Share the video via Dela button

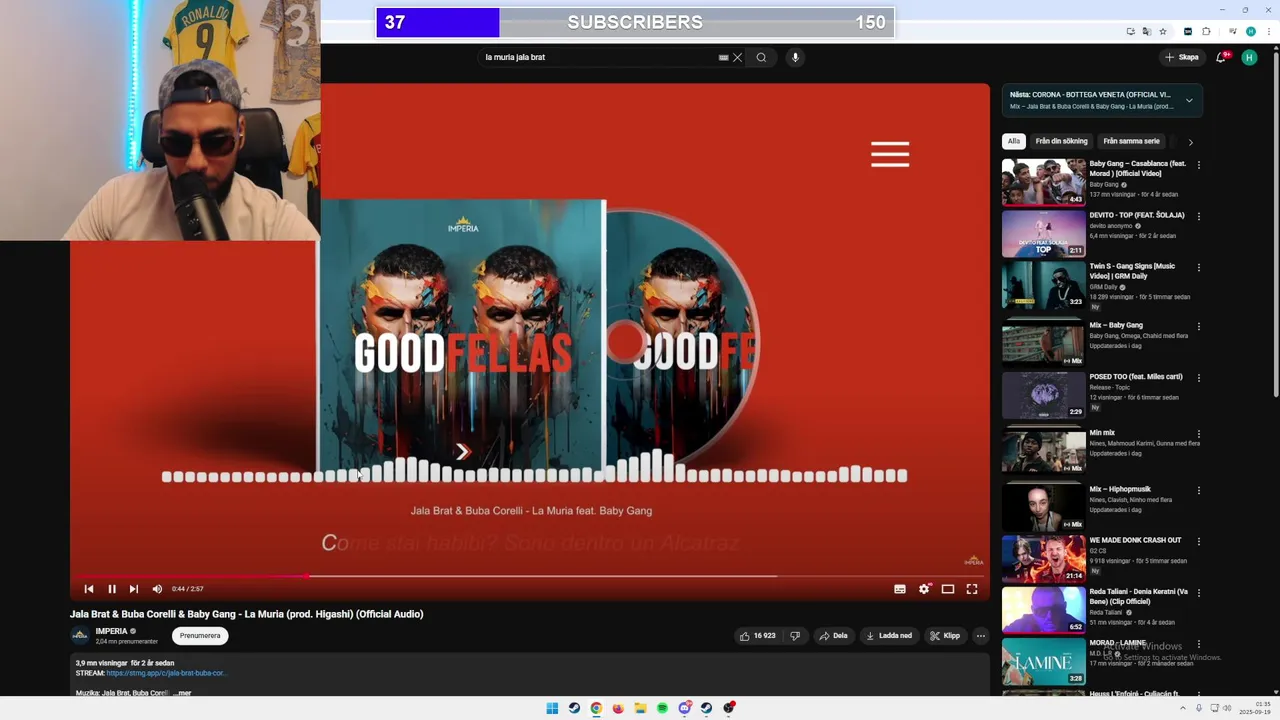tap(833, 636)
